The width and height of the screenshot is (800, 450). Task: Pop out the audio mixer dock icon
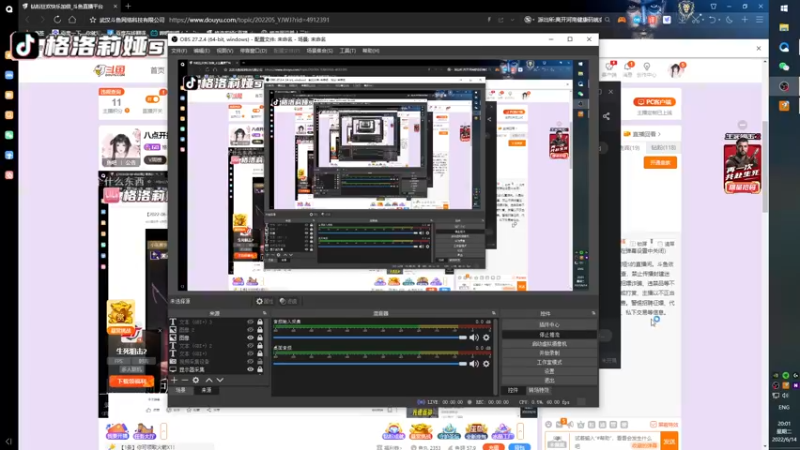coord(493,313)
